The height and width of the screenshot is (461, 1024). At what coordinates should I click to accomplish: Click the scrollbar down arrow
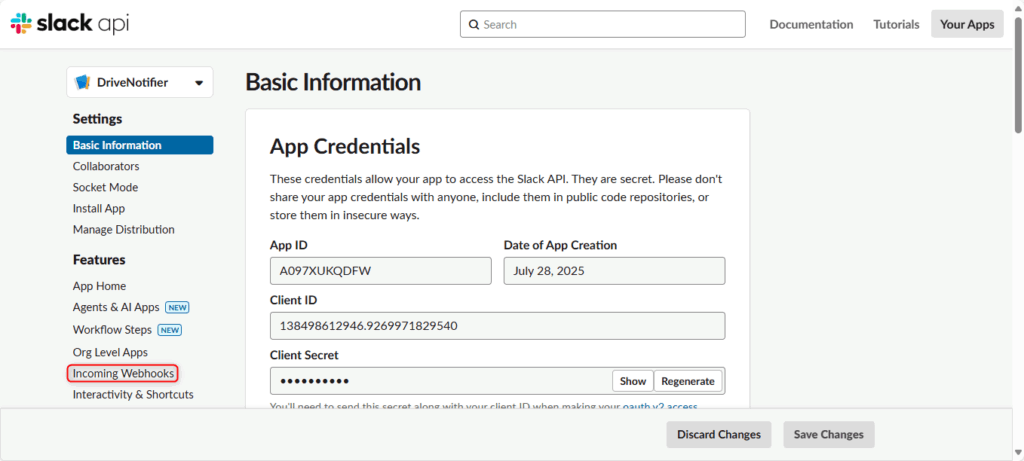click(x=1018, y=453)
